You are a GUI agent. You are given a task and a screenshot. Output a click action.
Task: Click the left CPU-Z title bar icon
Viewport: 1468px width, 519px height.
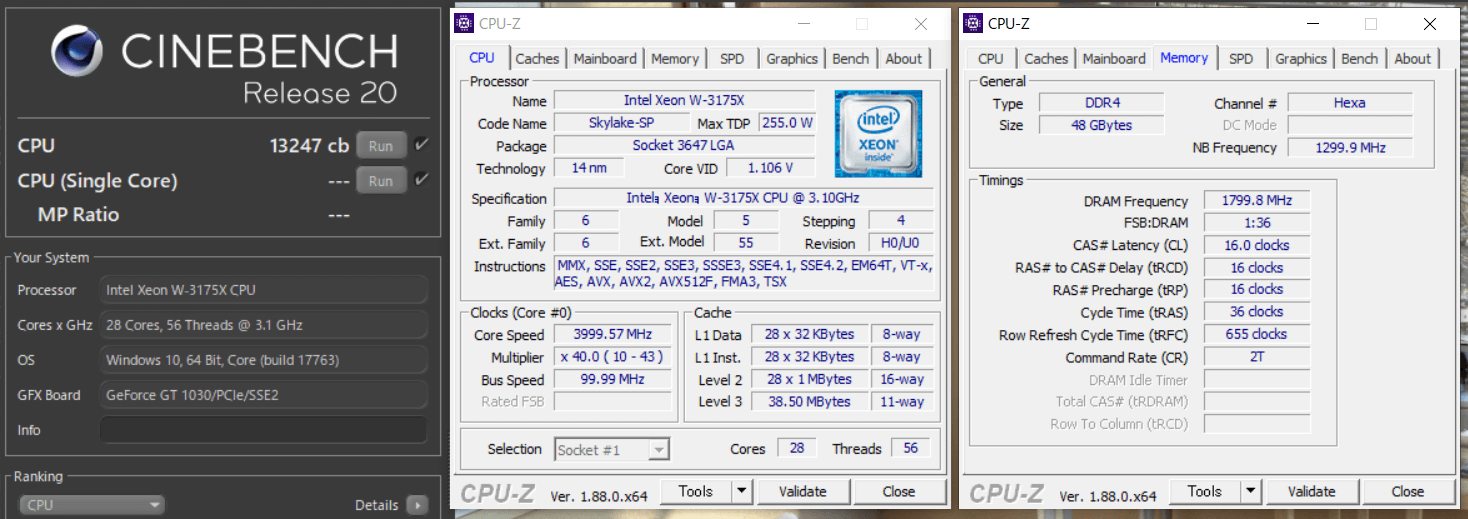[x=465, y=23]
